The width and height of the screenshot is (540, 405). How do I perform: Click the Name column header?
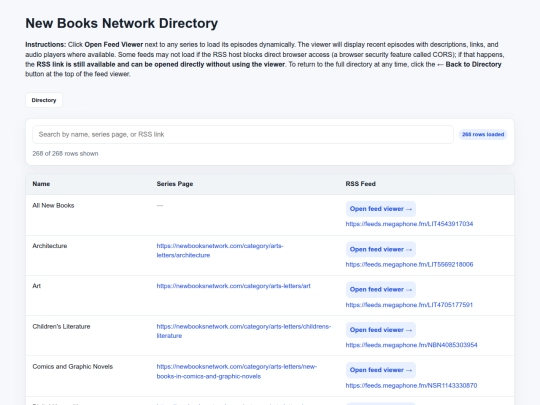[41, 184]
